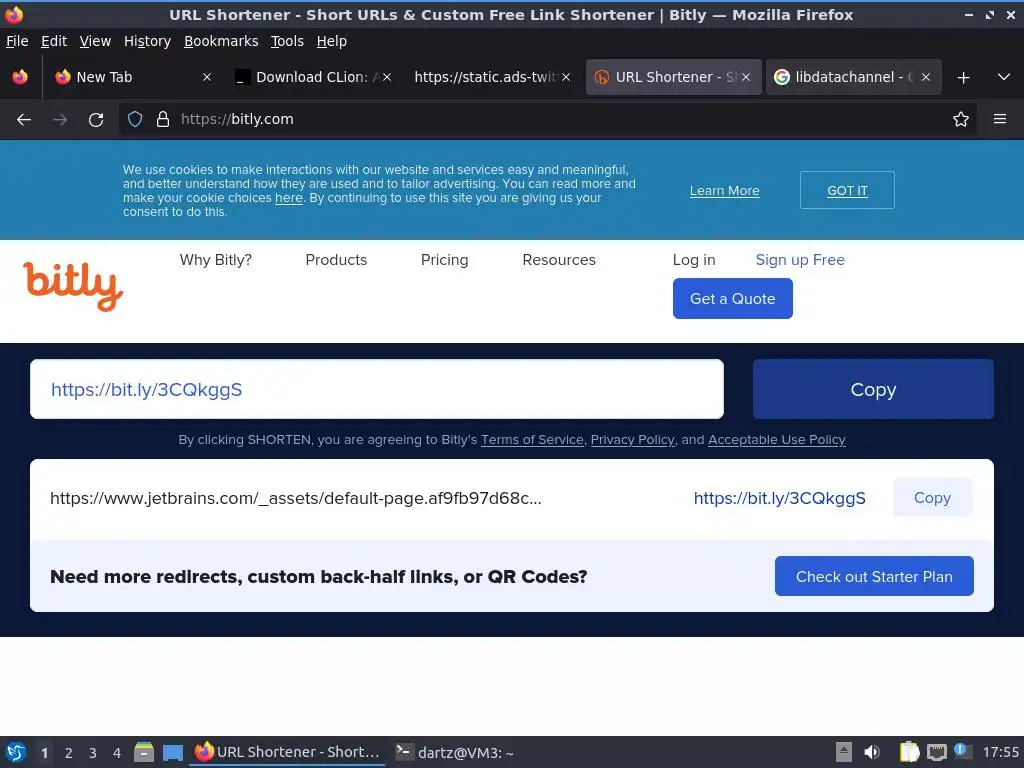Image resolution: width=1024 pixels, height=768 pixels.
Task: Expand the Products navigation menu
Action: [x=336, y=260]
